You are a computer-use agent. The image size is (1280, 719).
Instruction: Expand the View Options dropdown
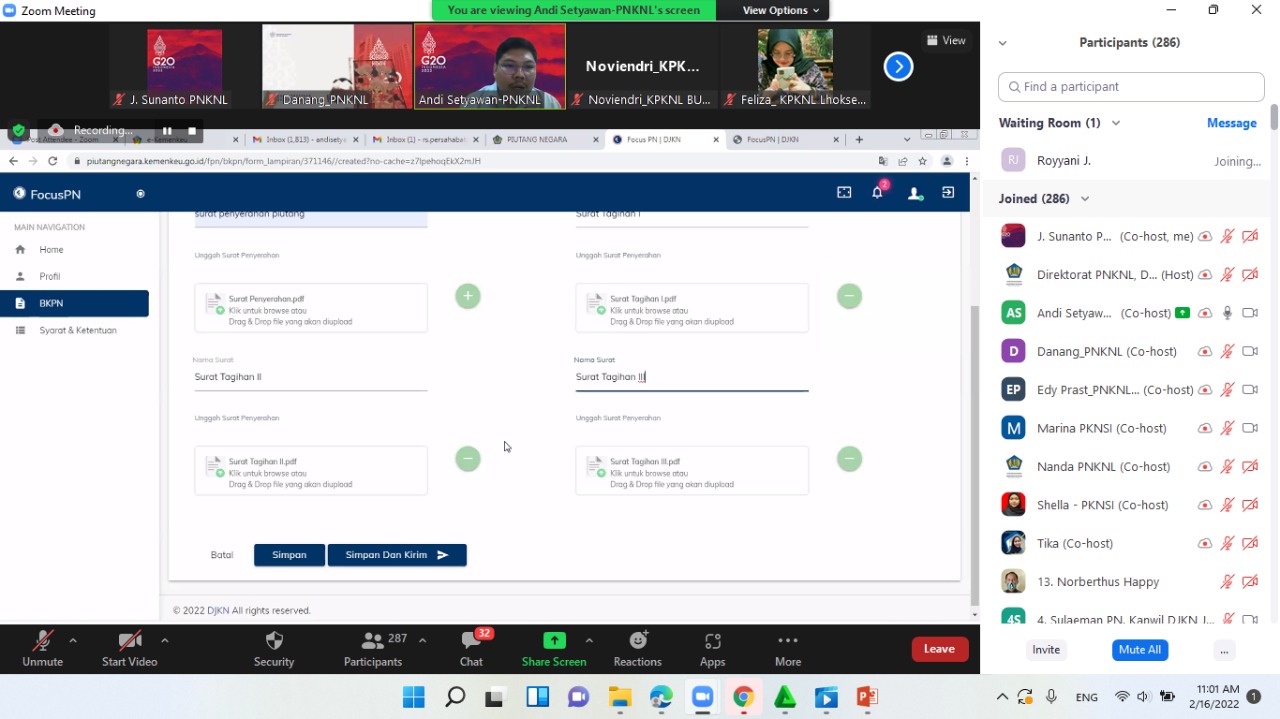pyautogui.click(x=781, y=10)
